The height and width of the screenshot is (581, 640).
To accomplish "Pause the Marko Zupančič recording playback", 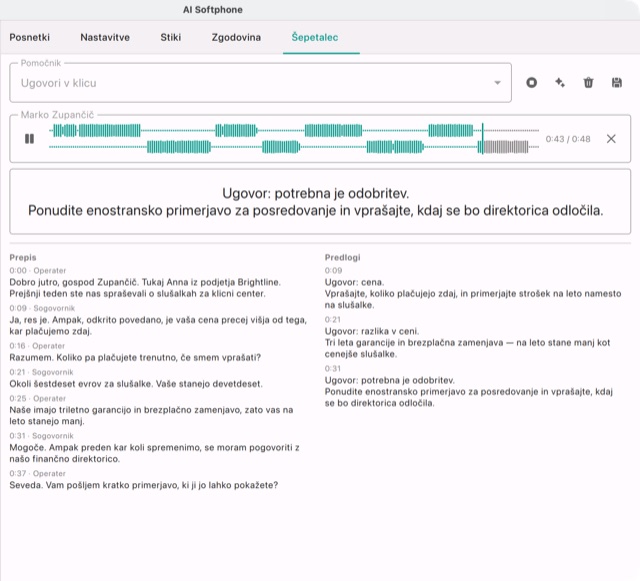I will [29, 139].
